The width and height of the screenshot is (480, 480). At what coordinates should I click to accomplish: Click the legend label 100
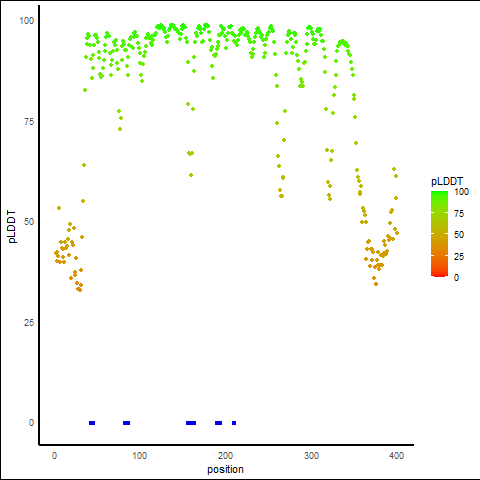(x=462, y=192)
